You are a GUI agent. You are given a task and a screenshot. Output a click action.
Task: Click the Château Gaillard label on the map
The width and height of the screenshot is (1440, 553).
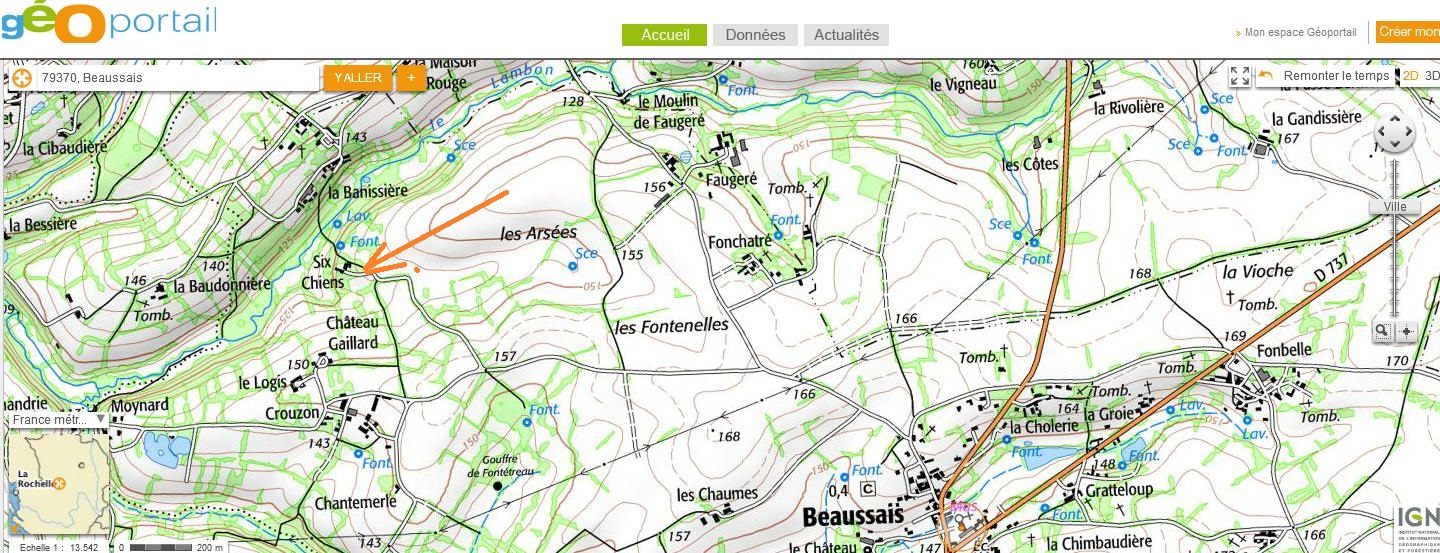click(x=353, y=333)
